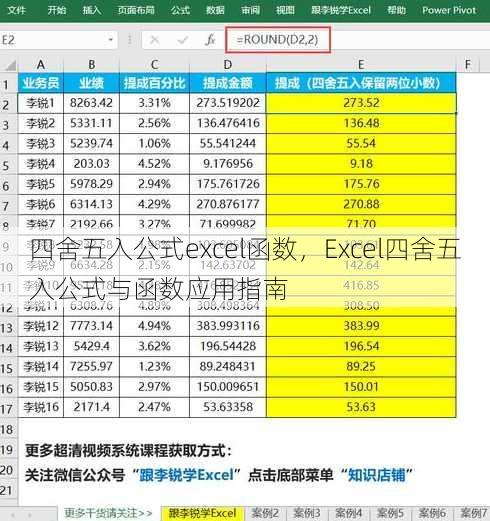Select cell with value 5429.4
Screen dimensions: 490x521
coord(91,346)
